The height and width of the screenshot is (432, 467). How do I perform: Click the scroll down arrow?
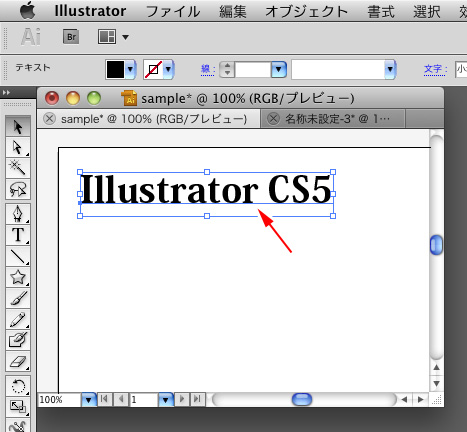[436, 383]
